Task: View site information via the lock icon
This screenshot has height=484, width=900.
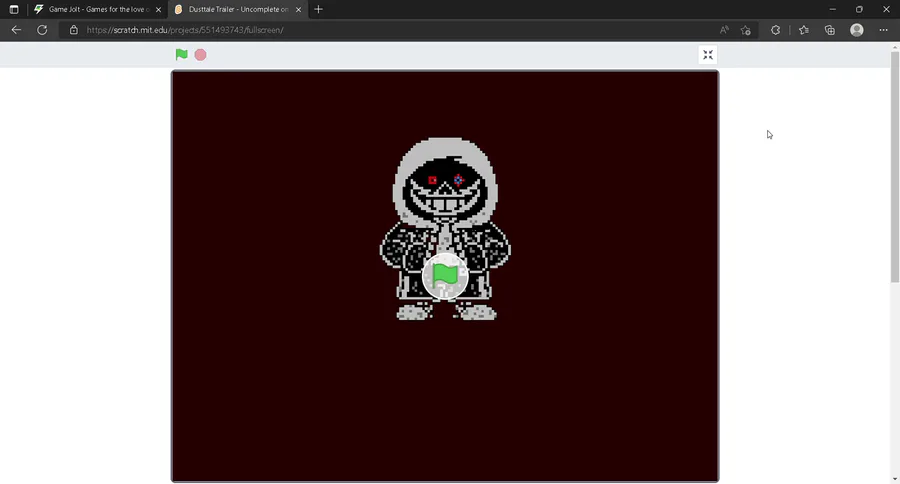Action: [73, 30]
